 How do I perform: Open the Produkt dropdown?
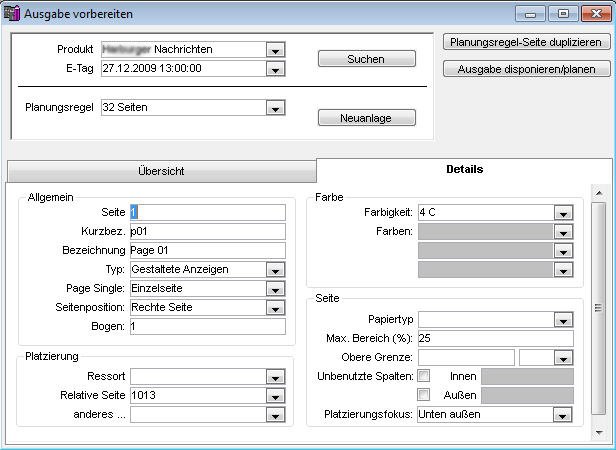pos(275,50)
